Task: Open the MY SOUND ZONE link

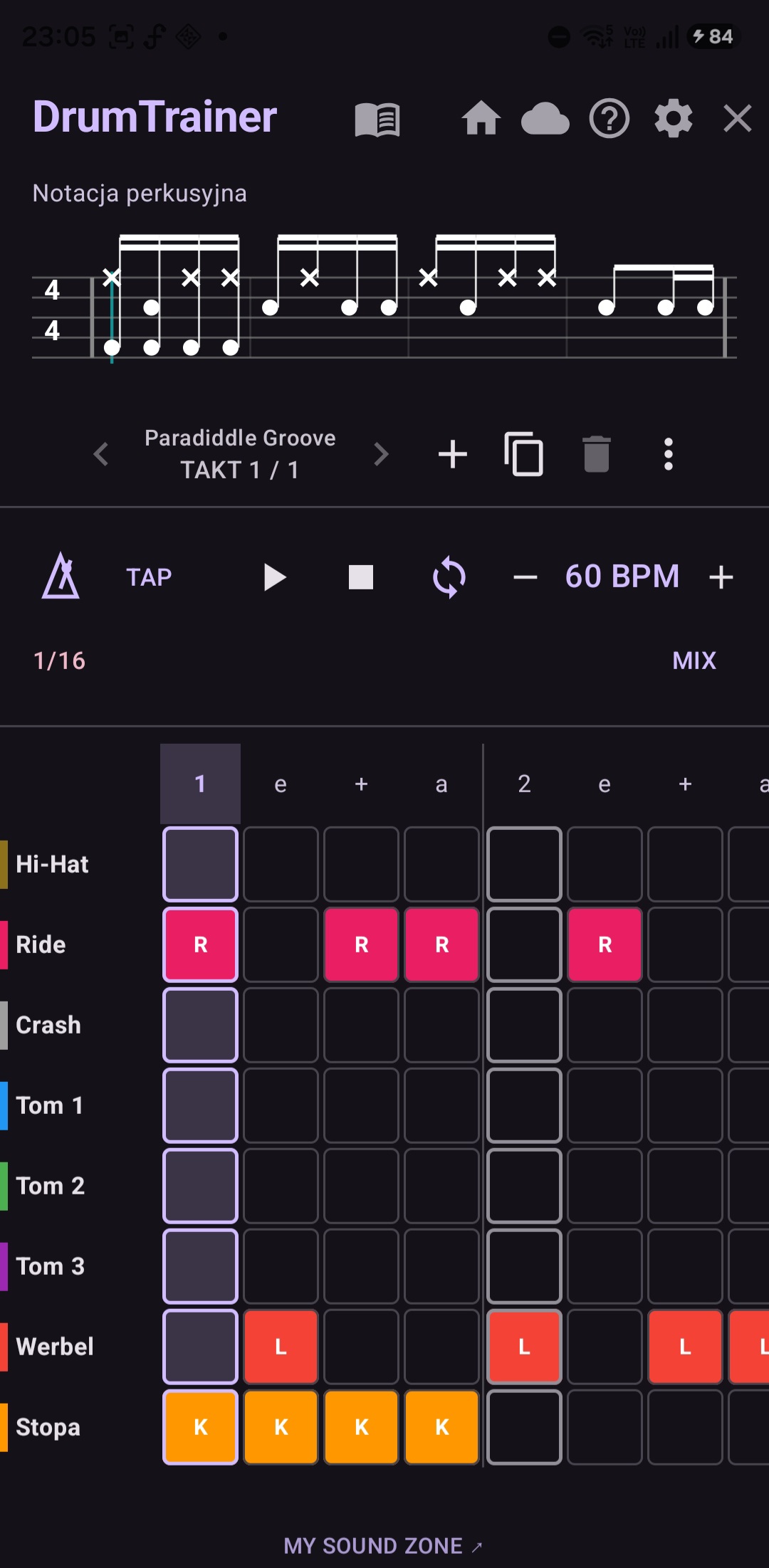Action: pyautogui.click(x=383, y=1546)
